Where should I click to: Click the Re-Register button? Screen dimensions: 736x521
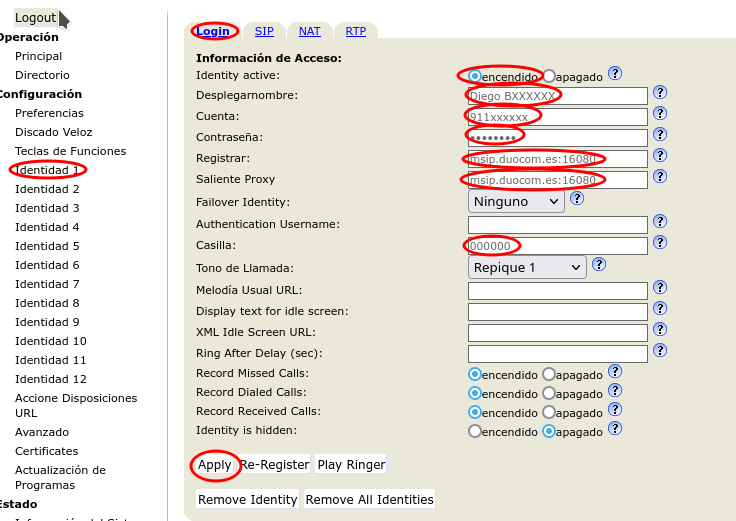[275, 465]
